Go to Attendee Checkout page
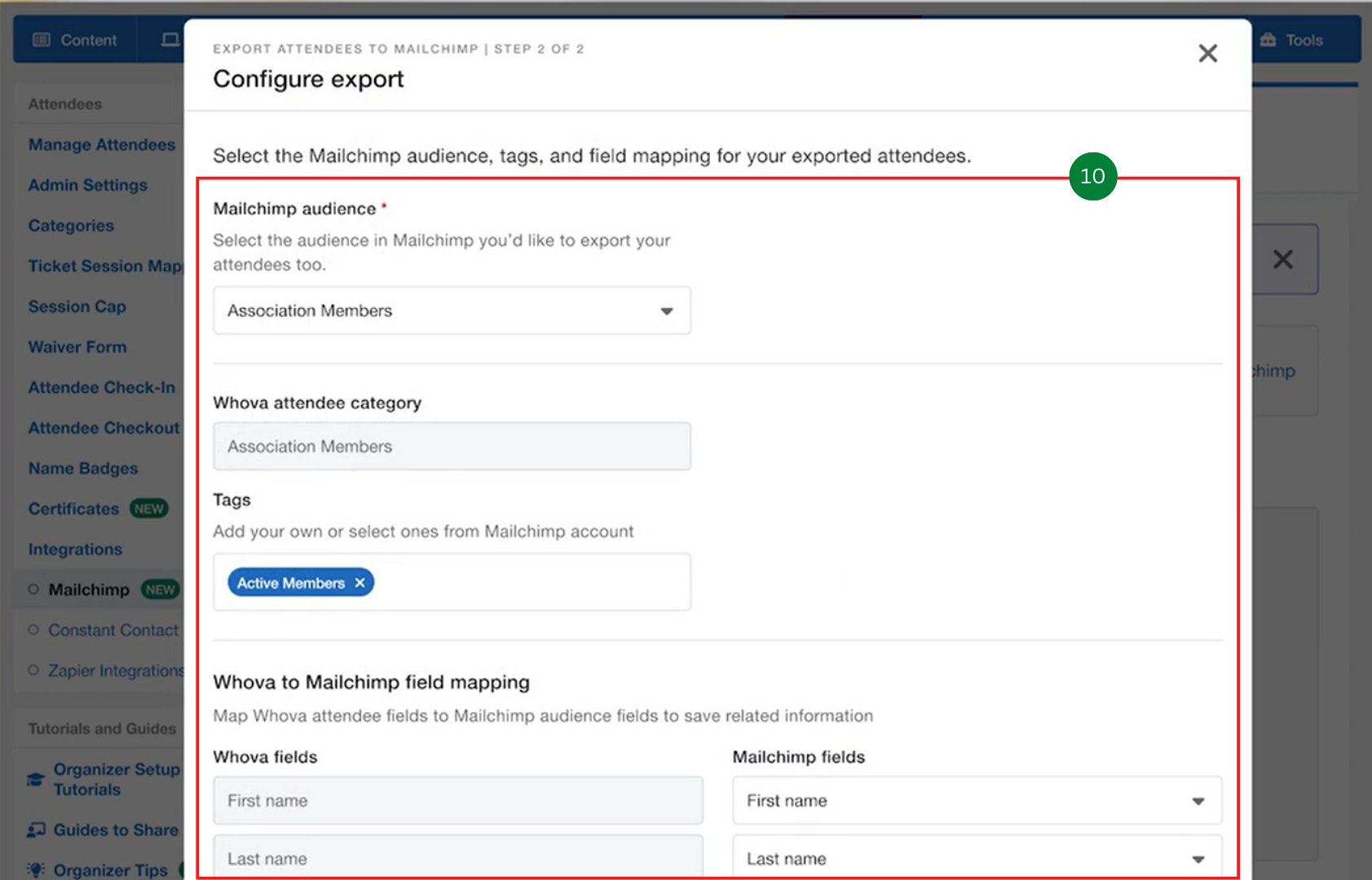This screenshot has height=880, width=1372. 104,428
